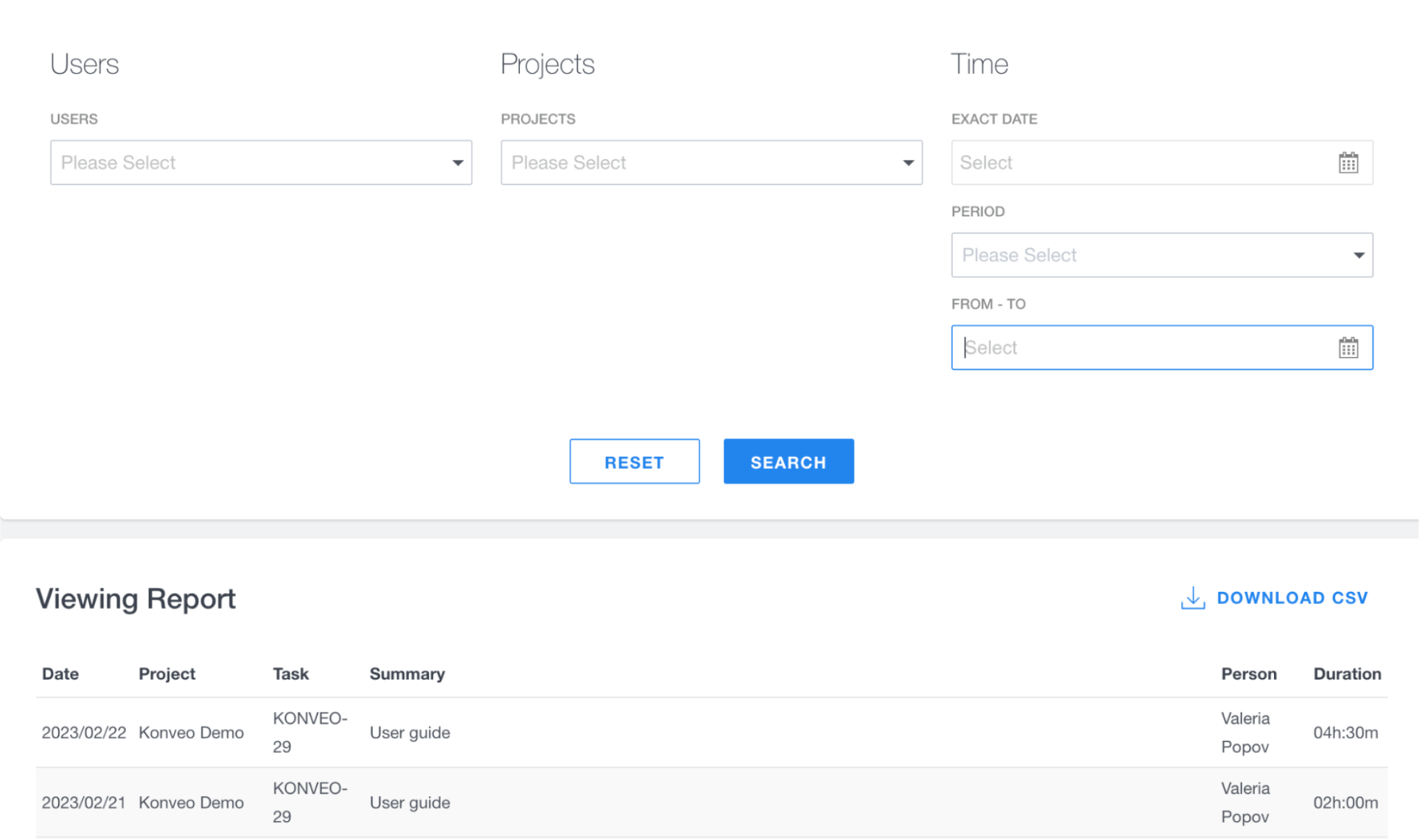This screenshot has width=1419, height=840.
Task: Select the 2023/02/21 report row
Action: [x=711, y=802]
